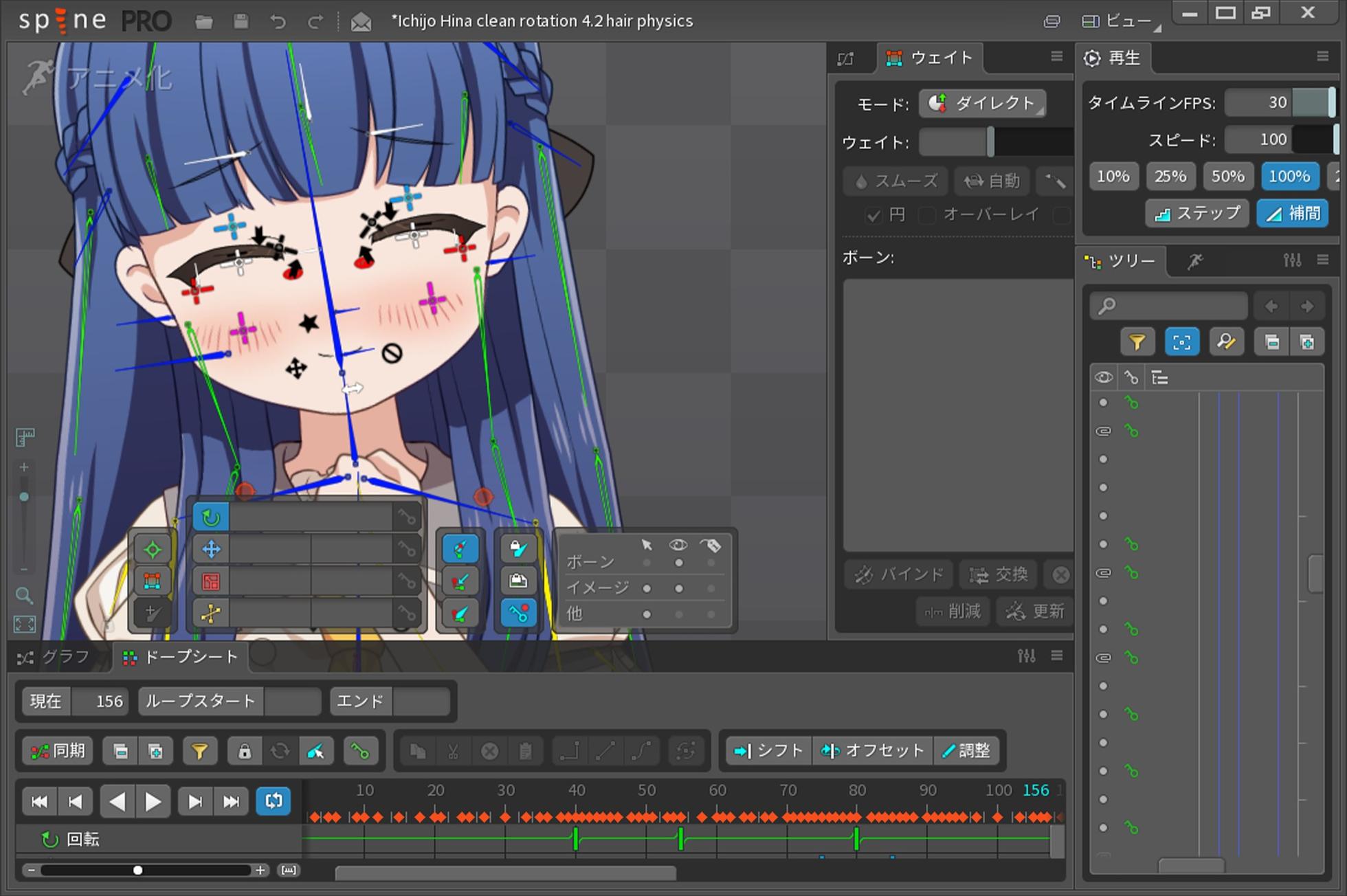The height and width of the screenshot is (896, 1347).
Task: Open the モード ダイレクト dropdown
Action: coord(983,104)
